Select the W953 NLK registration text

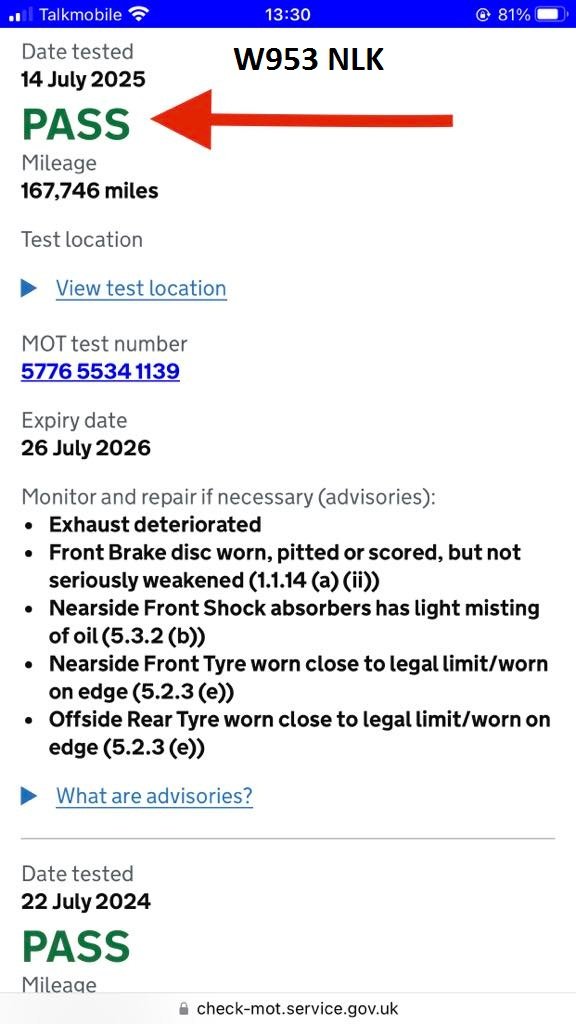pos(309,60)
